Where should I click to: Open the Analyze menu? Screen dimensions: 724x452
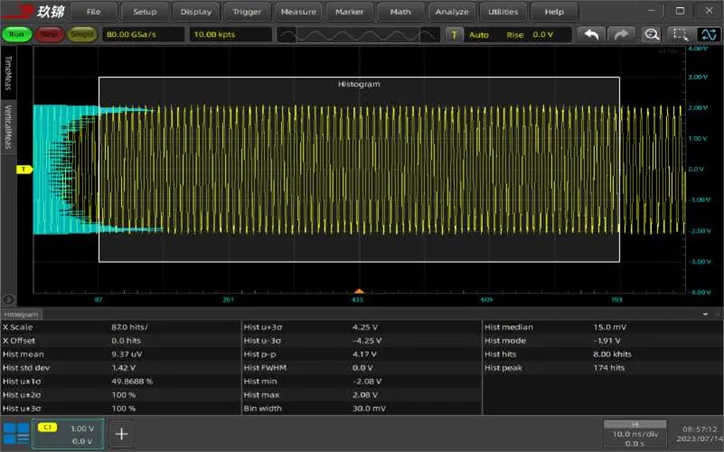452,12
